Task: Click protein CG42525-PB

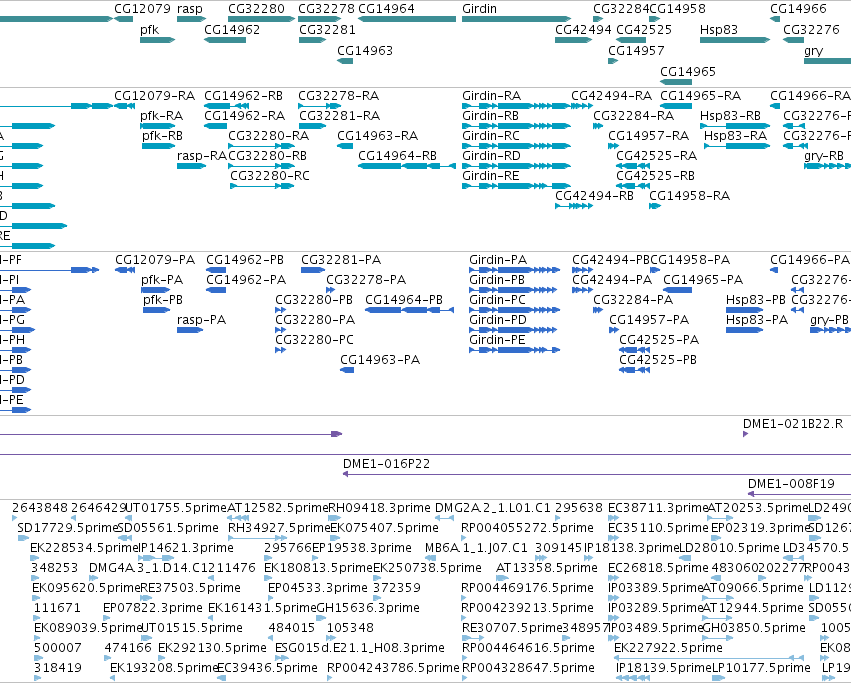Action: [x=634, y=370]
